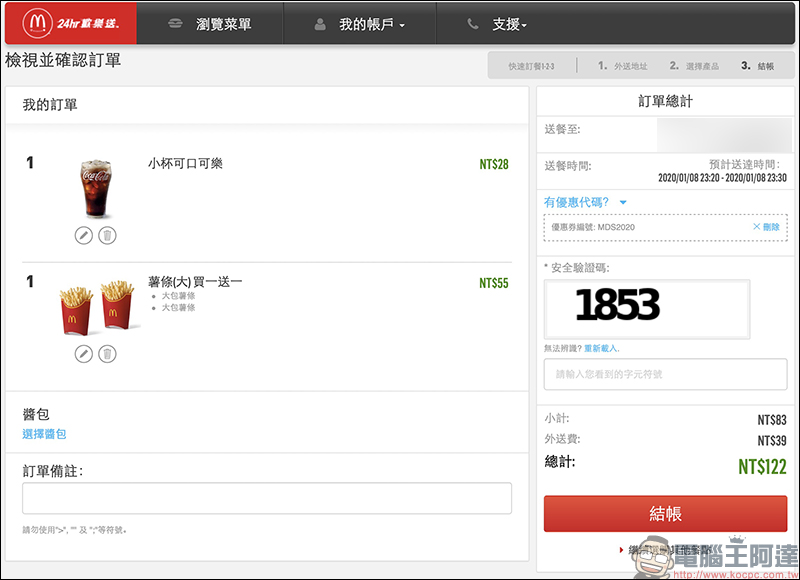Click 我的訂單 heading
This screenshot has height=580, width=800.
coord(50,105)
